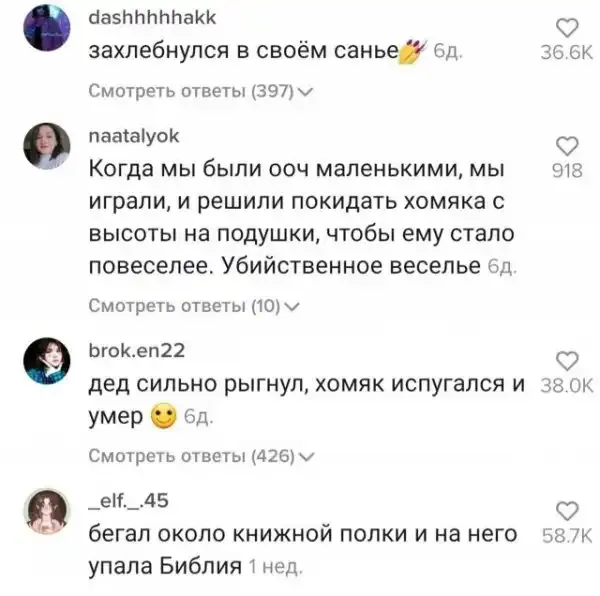The width and height of the screenshot is (600, 596).
Task: Click the 36.6K like count
Action: coord(567,53)
